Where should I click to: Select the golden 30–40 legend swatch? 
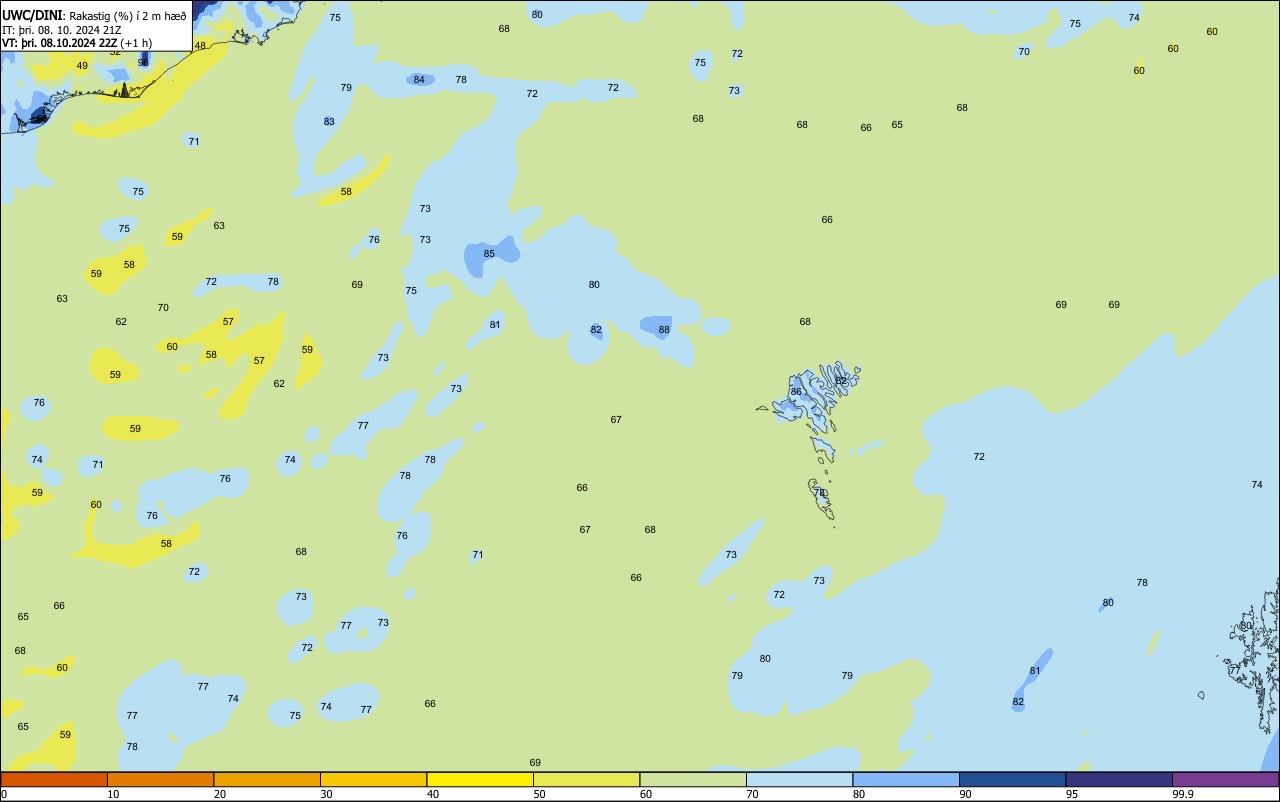373,779
